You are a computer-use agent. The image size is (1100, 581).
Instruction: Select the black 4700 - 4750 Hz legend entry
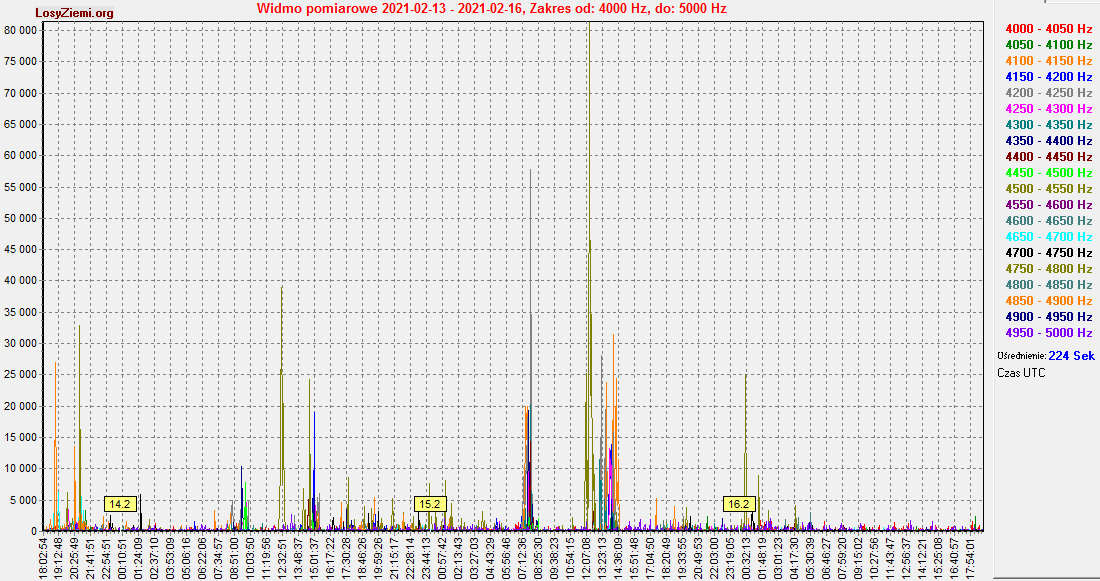pos(1048,253)
